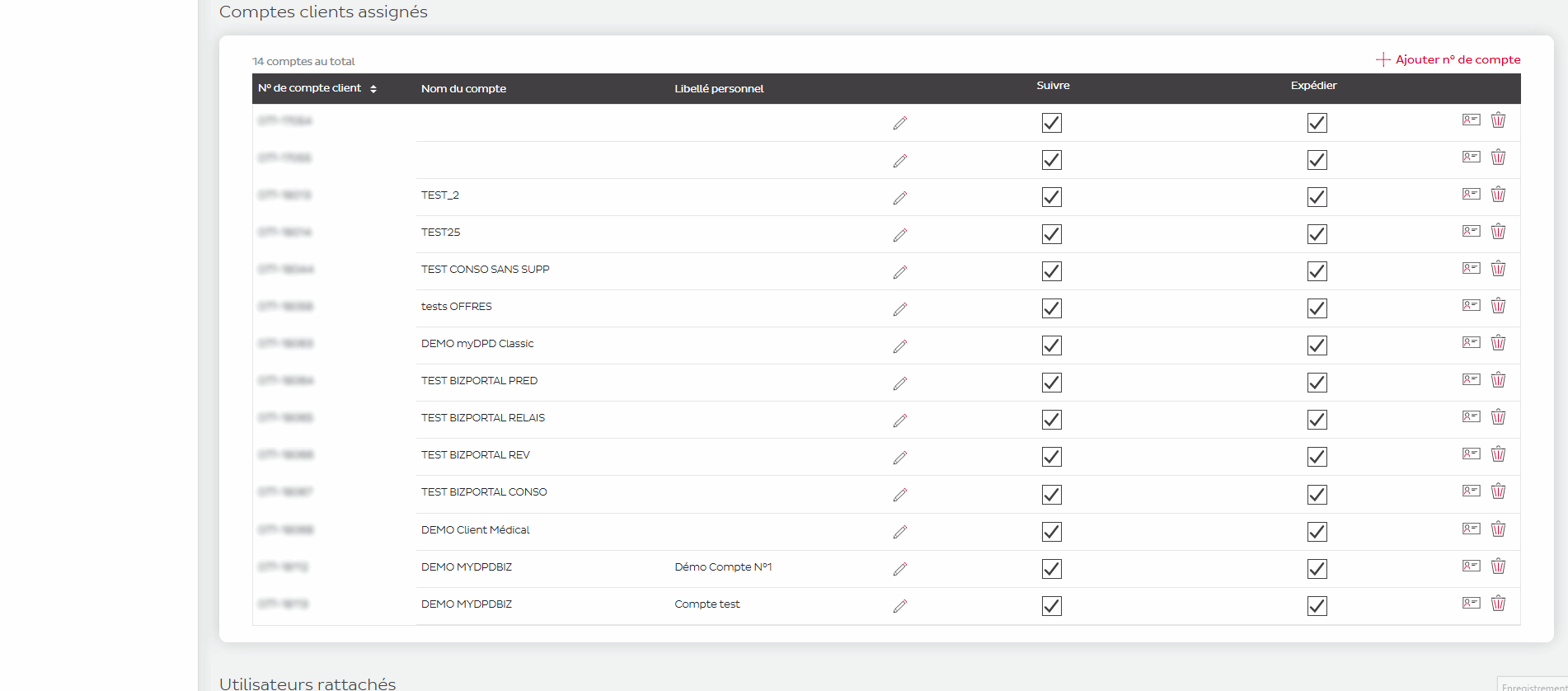Sort by N° de compte client arrows
Image resolution: width=1568 pixels, height=691 pixels.
tap(373, 89)
